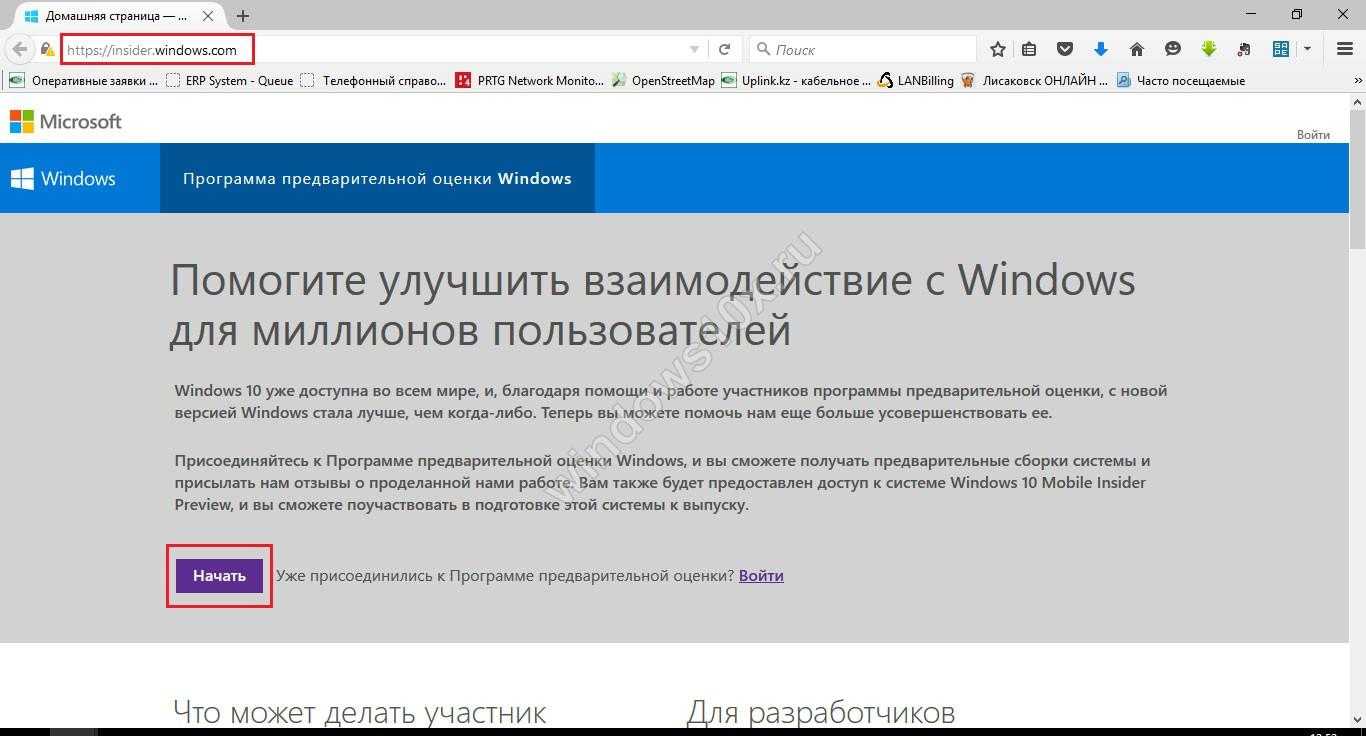Click the heading Что может делать участник
1366x736 pixels.
pyautogui.click(x=360, y=713)
